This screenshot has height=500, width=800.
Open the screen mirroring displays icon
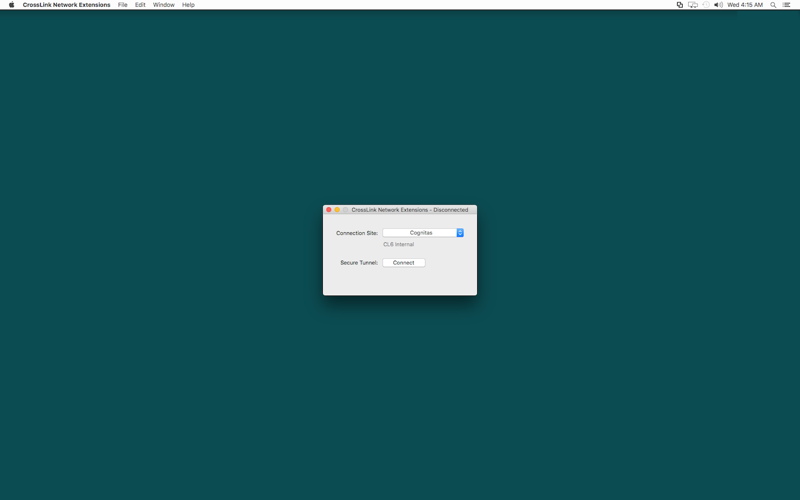(x=692, y=5)
